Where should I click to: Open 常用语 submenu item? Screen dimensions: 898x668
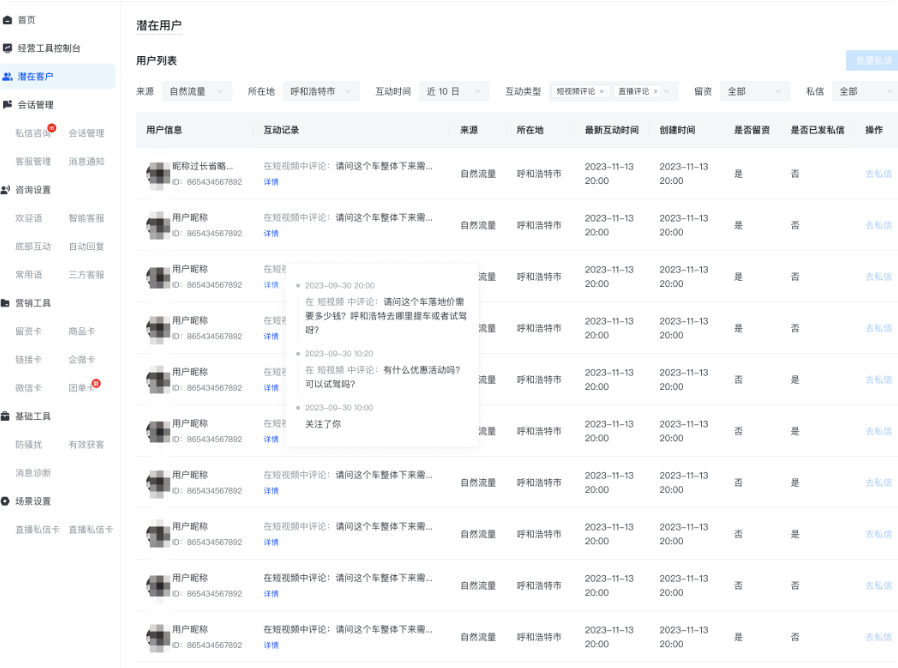[x=29, y=274]
